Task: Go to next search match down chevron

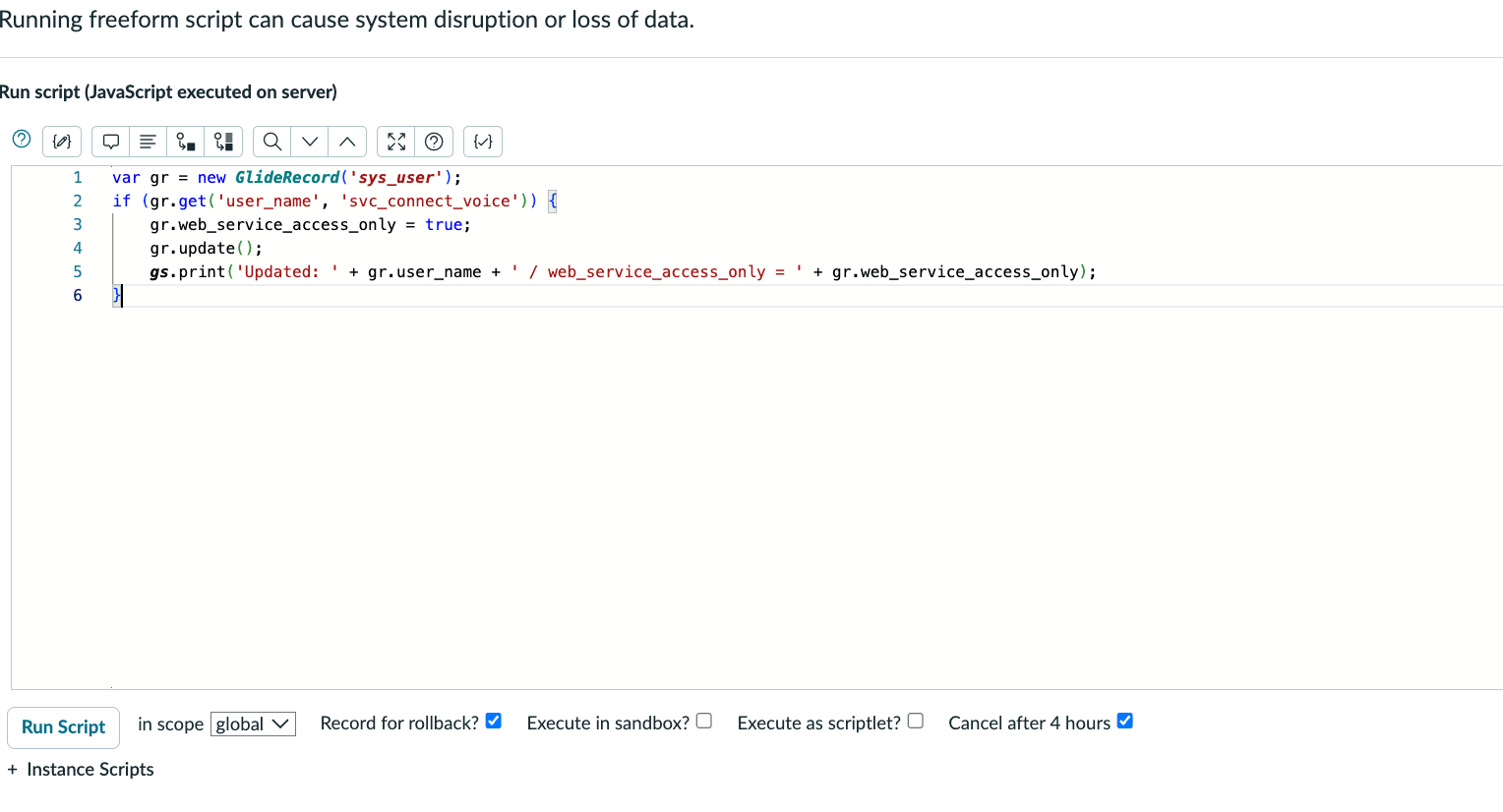Action: tap(310, 142)
